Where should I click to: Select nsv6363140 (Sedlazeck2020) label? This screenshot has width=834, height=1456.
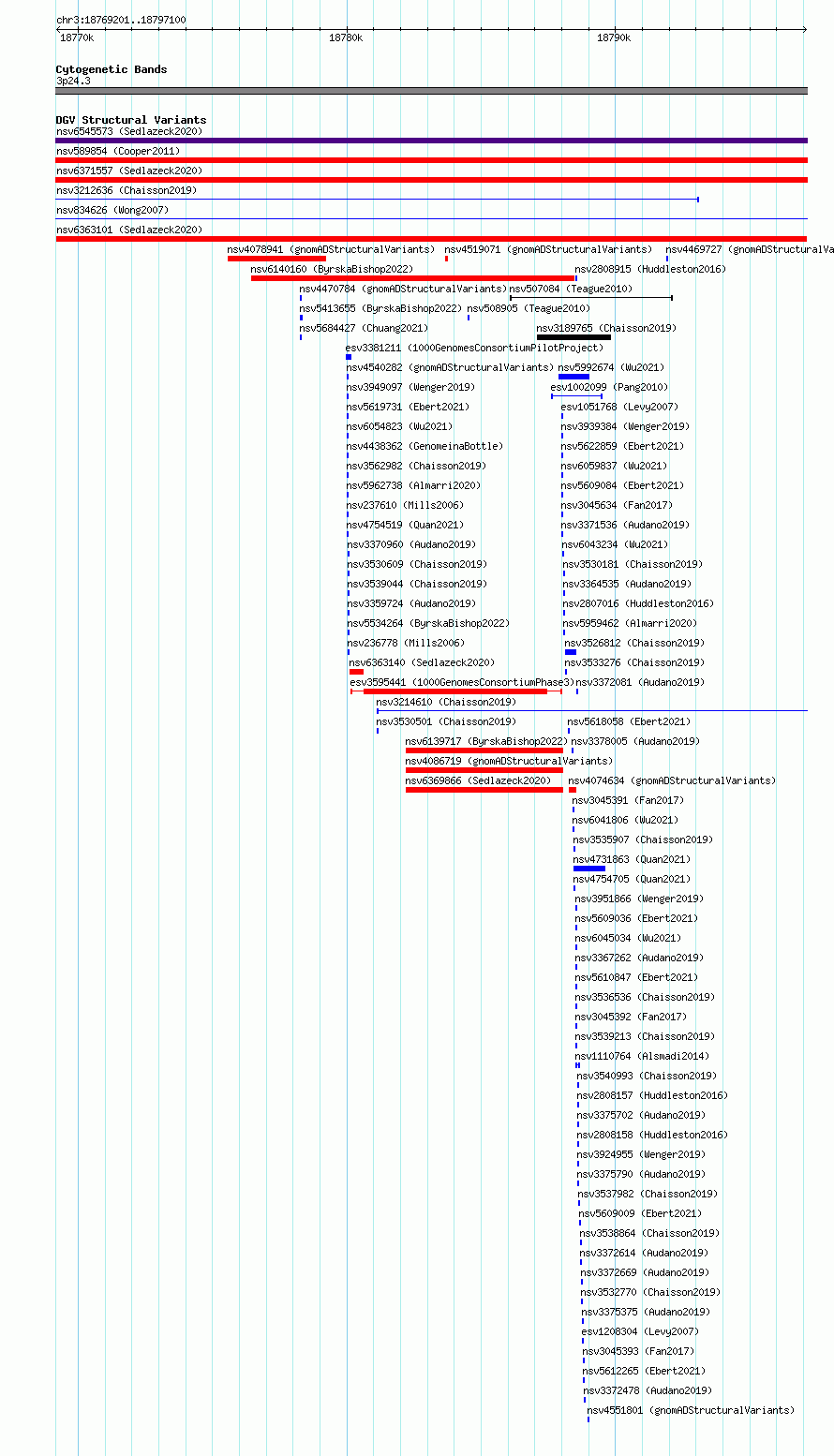click(x=422, y=662)
